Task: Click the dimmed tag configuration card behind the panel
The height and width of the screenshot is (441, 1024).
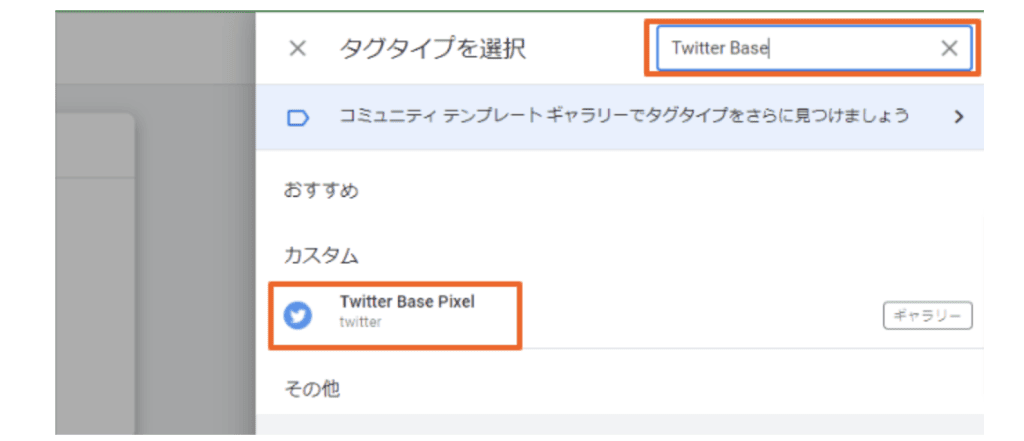Action: point(95,274)
